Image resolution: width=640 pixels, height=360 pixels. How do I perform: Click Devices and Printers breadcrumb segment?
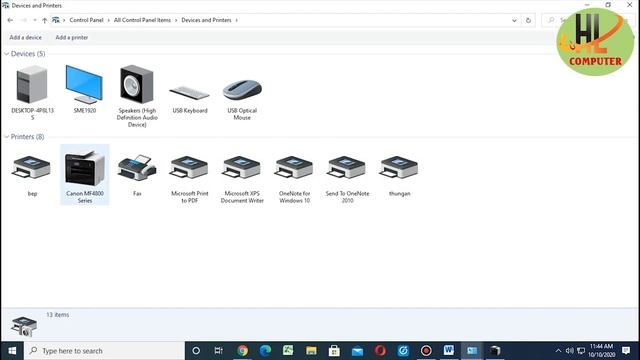click(x=206, y=20)
